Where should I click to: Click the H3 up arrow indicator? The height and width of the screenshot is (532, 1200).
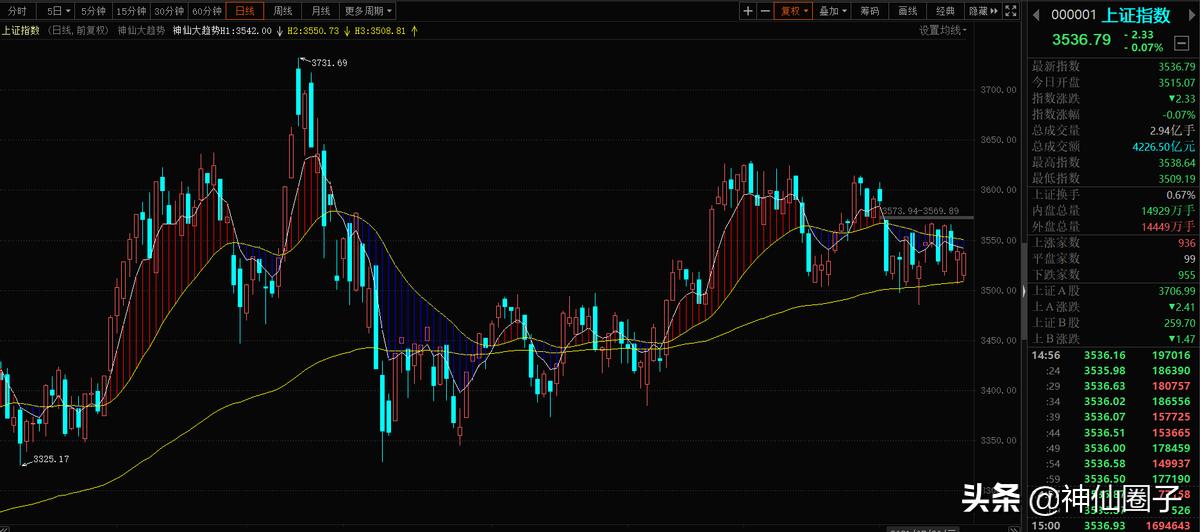(x=413, y=31)
